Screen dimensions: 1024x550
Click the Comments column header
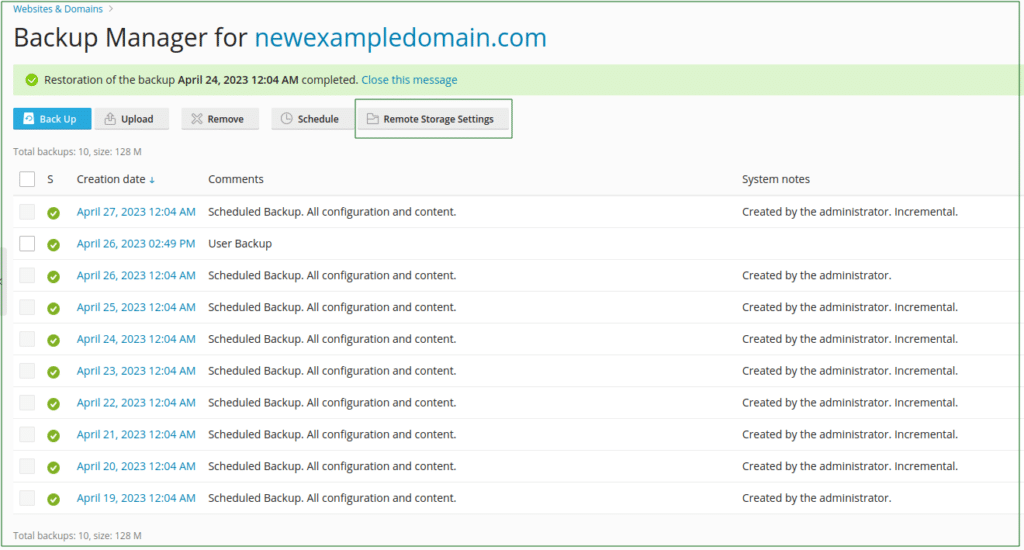pyautogui.click(x=236, y=179)
